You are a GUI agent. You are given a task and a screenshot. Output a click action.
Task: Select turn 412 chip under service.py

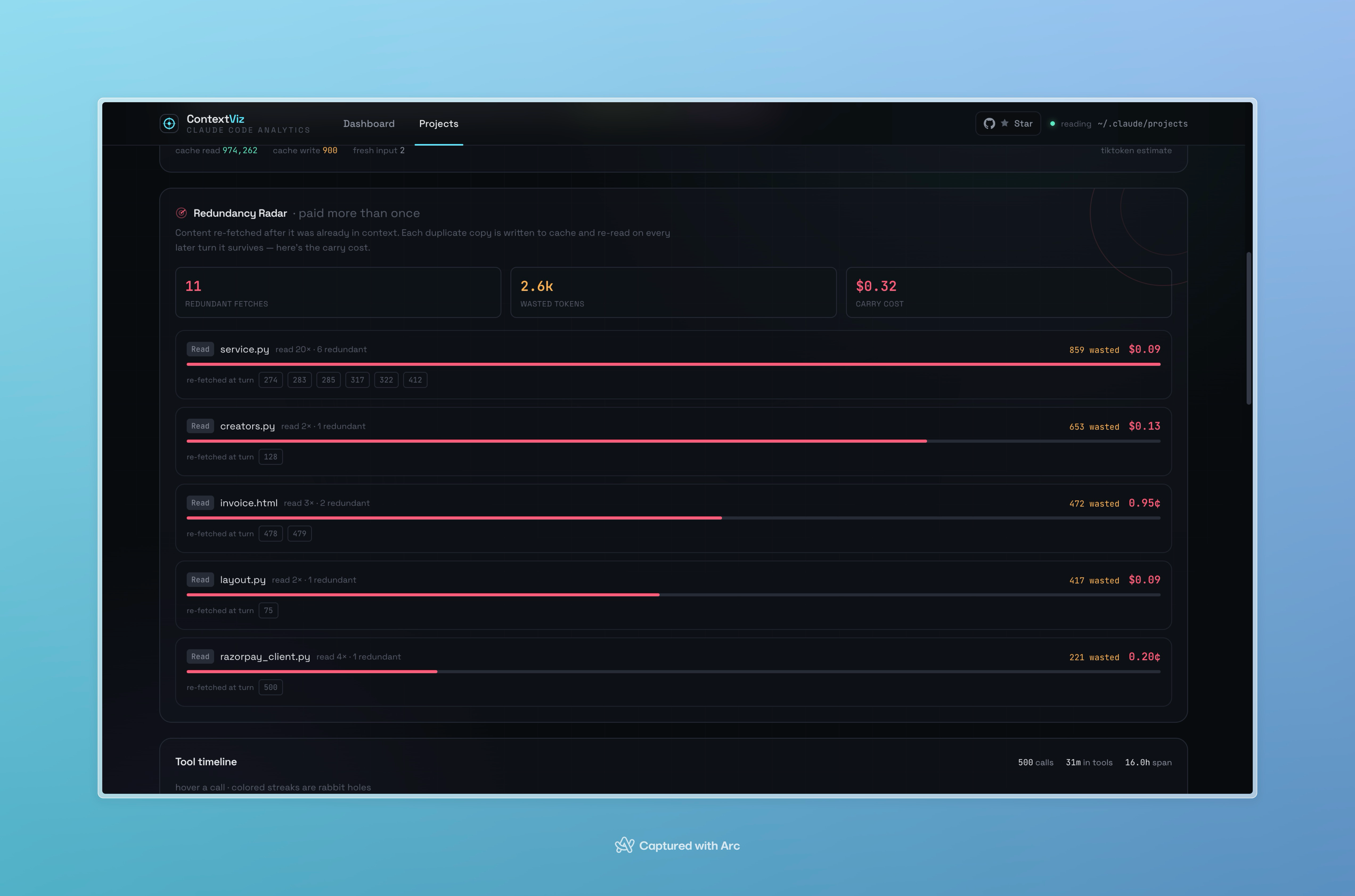click(x=415, y=380)
